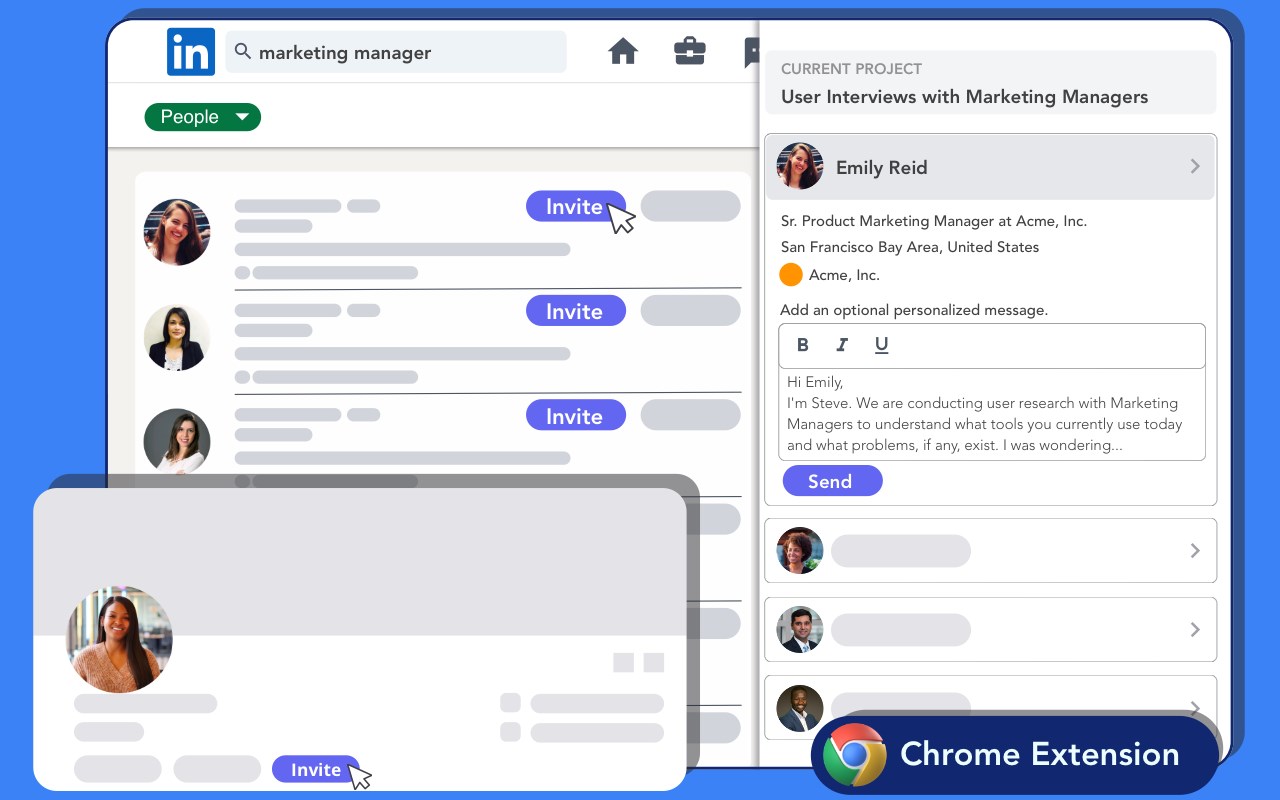This screenshot has width=1280, height=800.
Task: Click the Chrome logo icon
Action: tap(855, 754)
